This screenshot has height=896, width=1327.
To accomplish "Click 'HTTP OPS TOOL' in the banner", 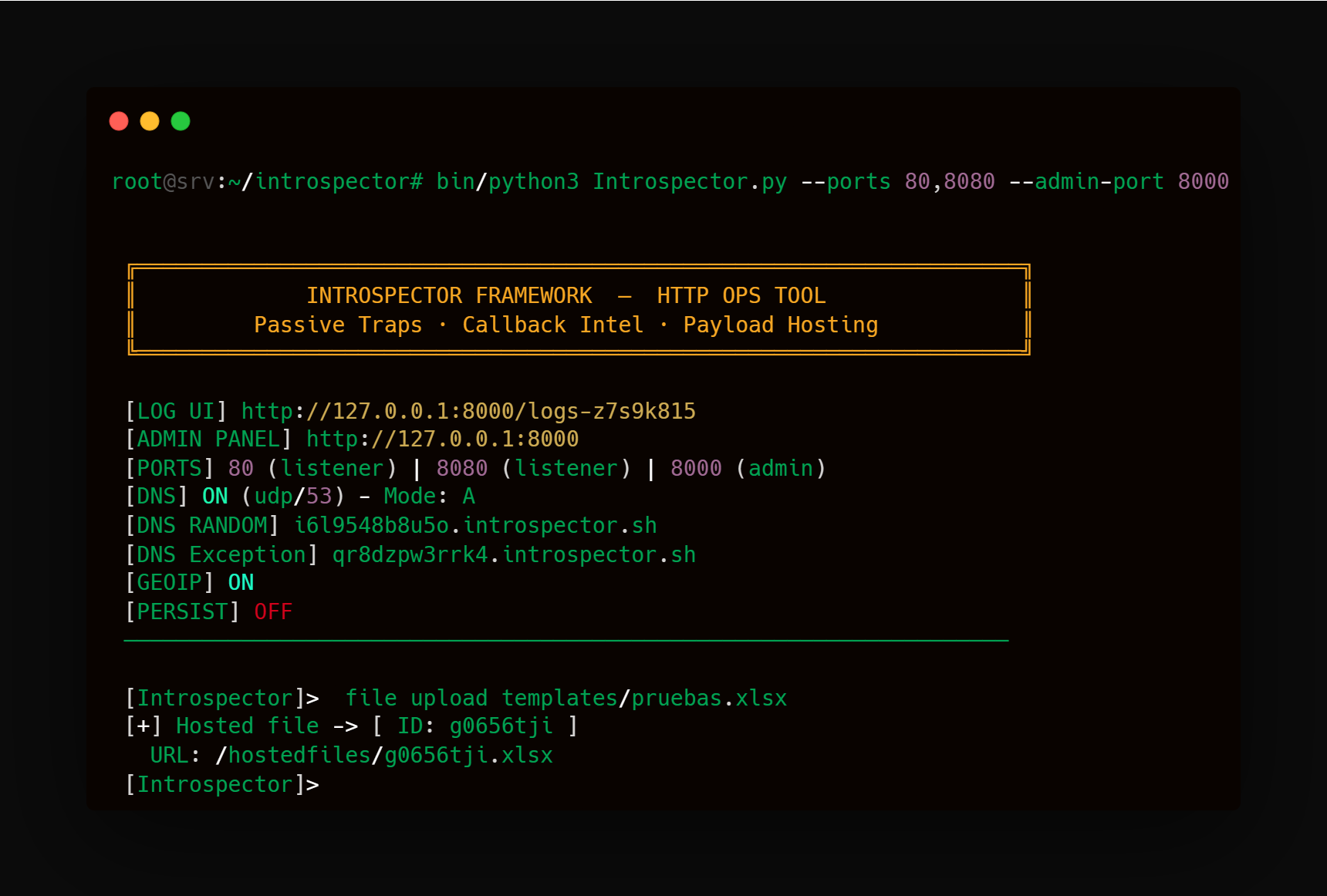I will [741, 296].
